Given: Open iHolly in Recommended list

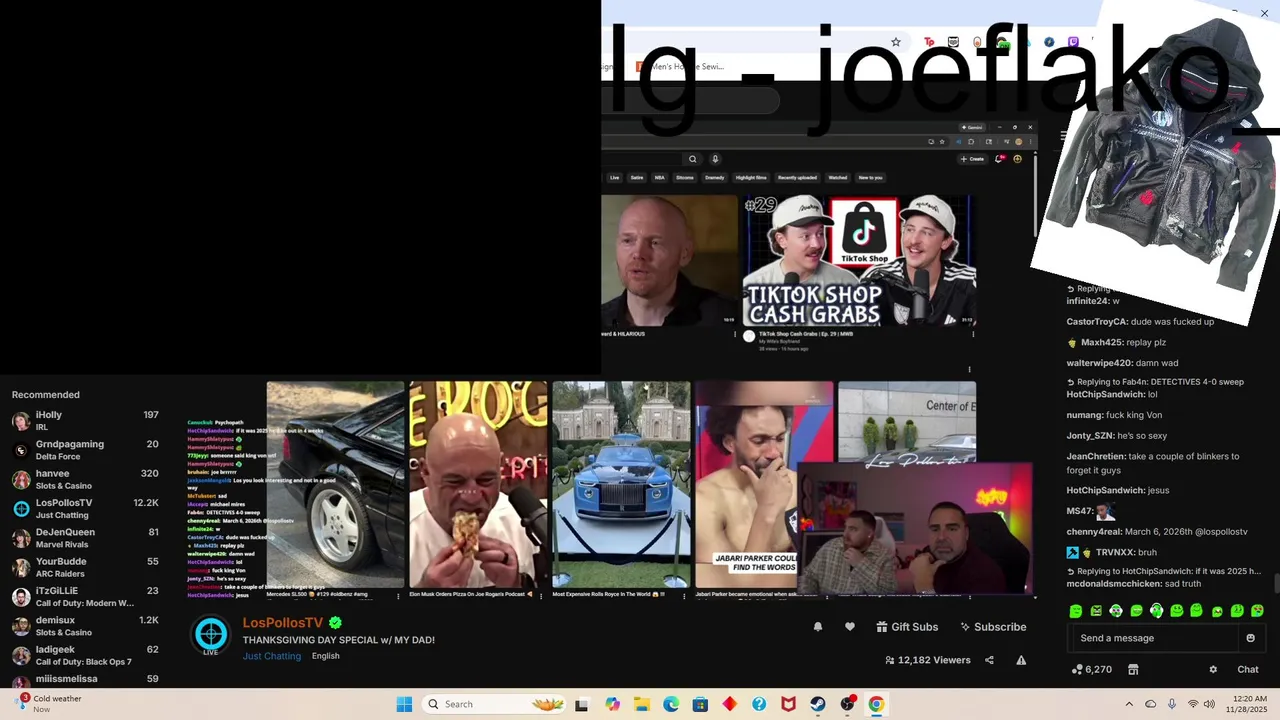Looking at the screenshot, I should tap(85, 421).
